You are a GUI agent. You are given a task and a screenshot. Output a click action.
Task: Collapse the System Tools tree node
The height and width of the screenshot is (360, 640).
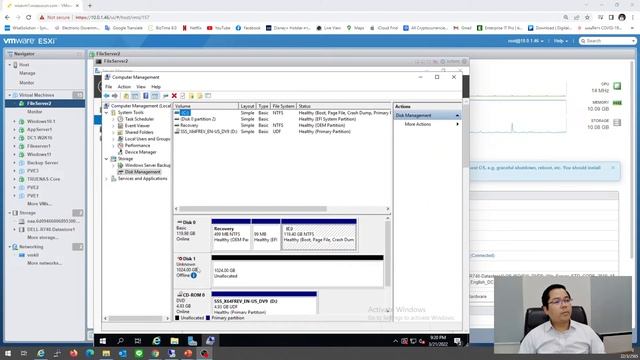[107, 113]
